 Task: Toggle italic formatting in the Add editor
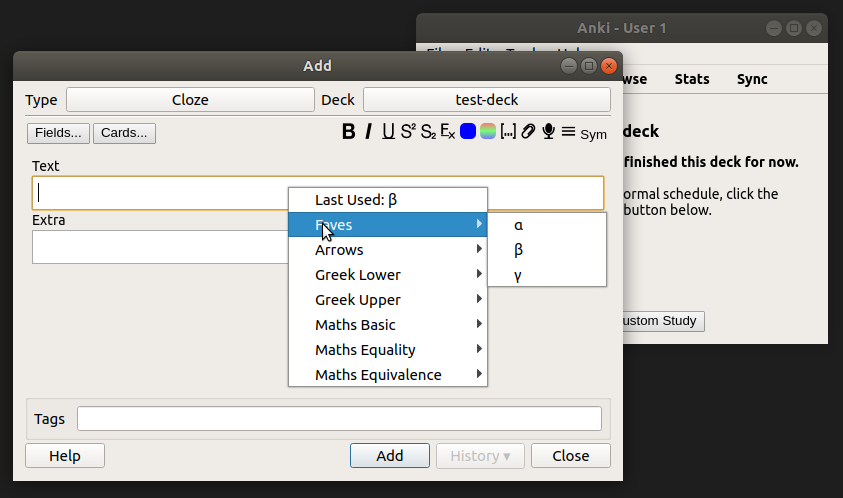pos(368,131)
